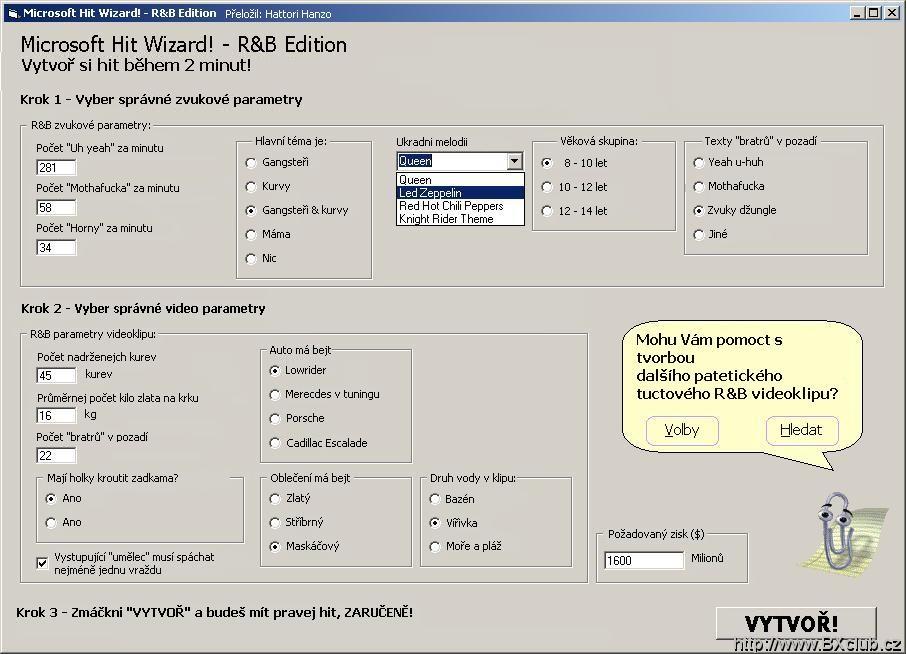Screen dimensions: 906x654
Task: Select the 10 - 12 let age group
Action: pos(547,187)
